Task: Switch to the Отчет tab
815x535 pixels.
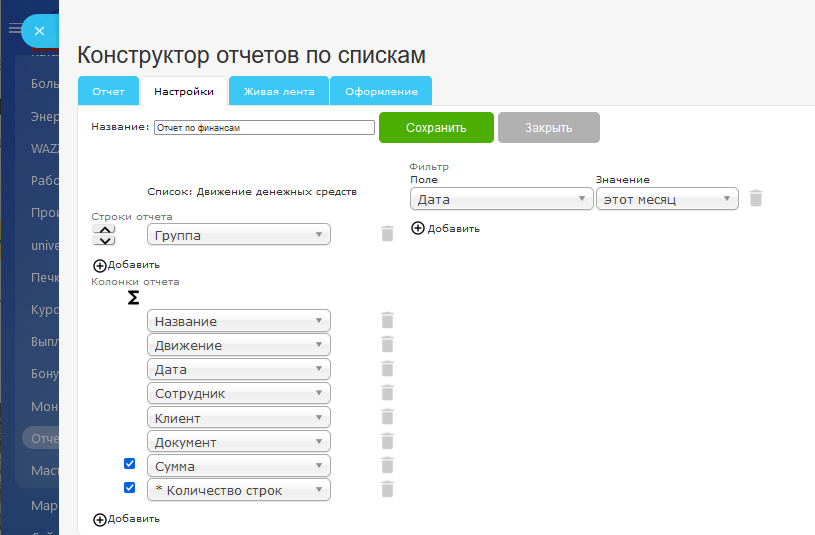Action: (108, 91)
